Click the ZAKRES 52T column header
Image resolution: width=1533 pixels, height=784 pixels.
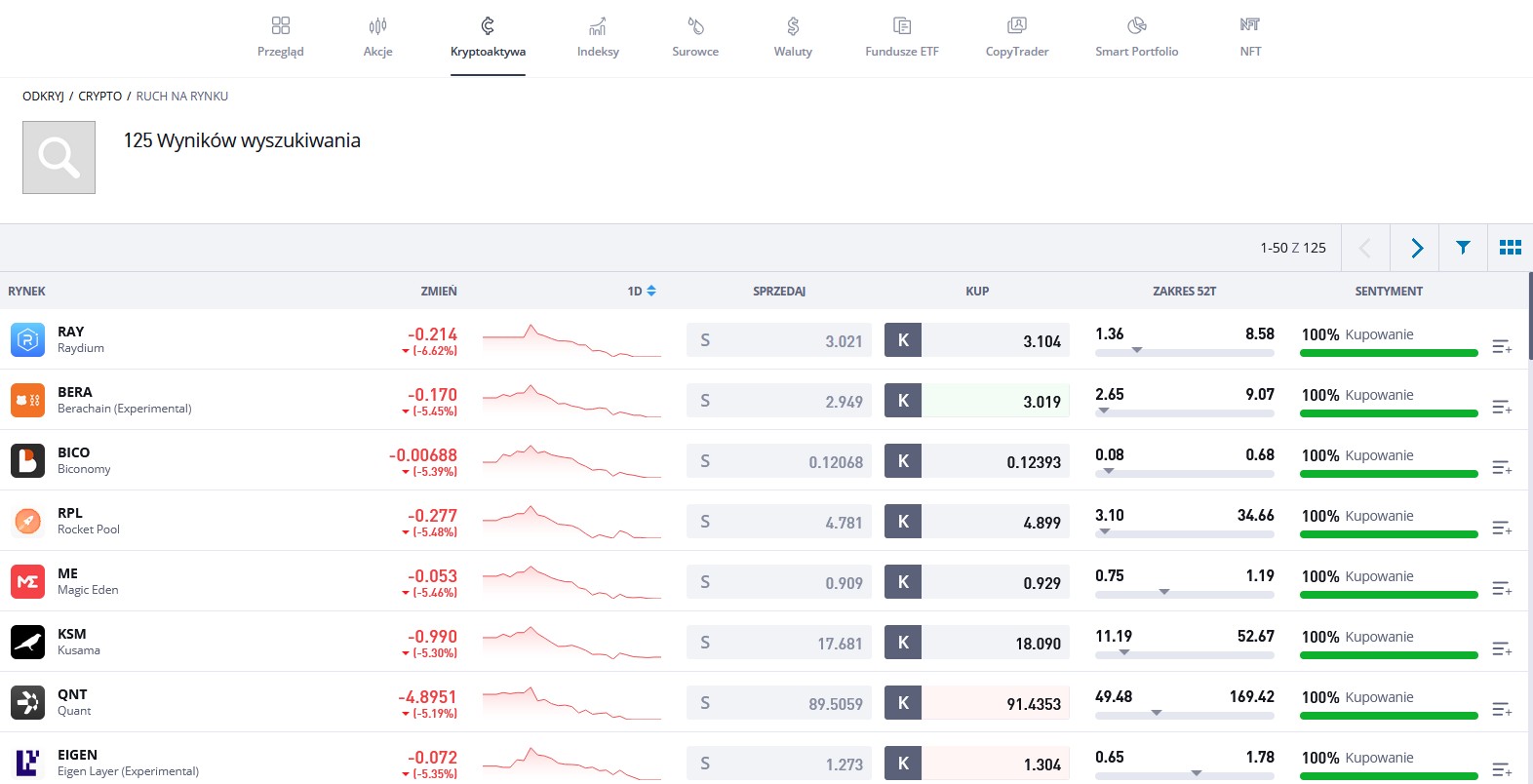coord(1184,291)
